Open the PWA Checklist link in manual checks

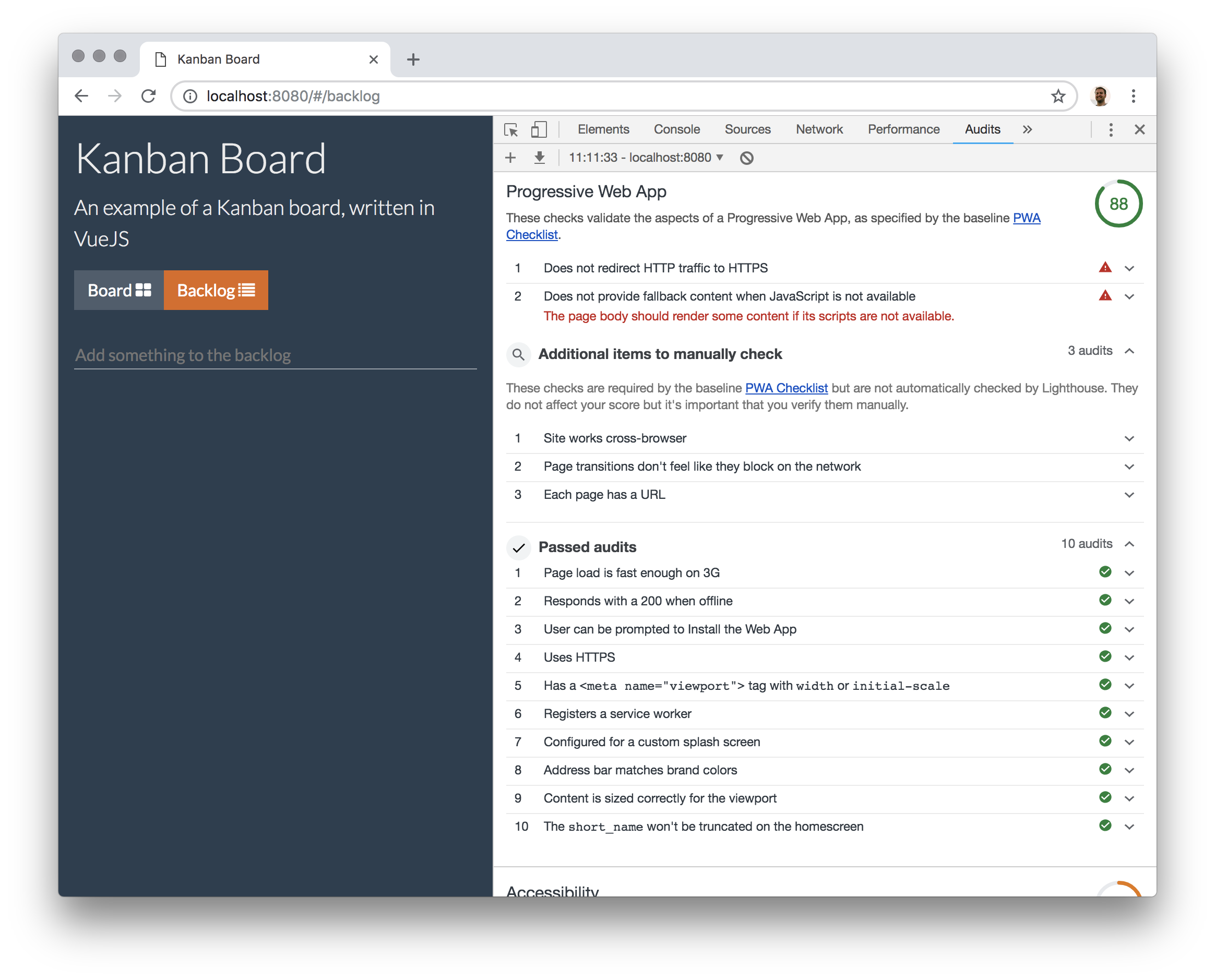786,388
